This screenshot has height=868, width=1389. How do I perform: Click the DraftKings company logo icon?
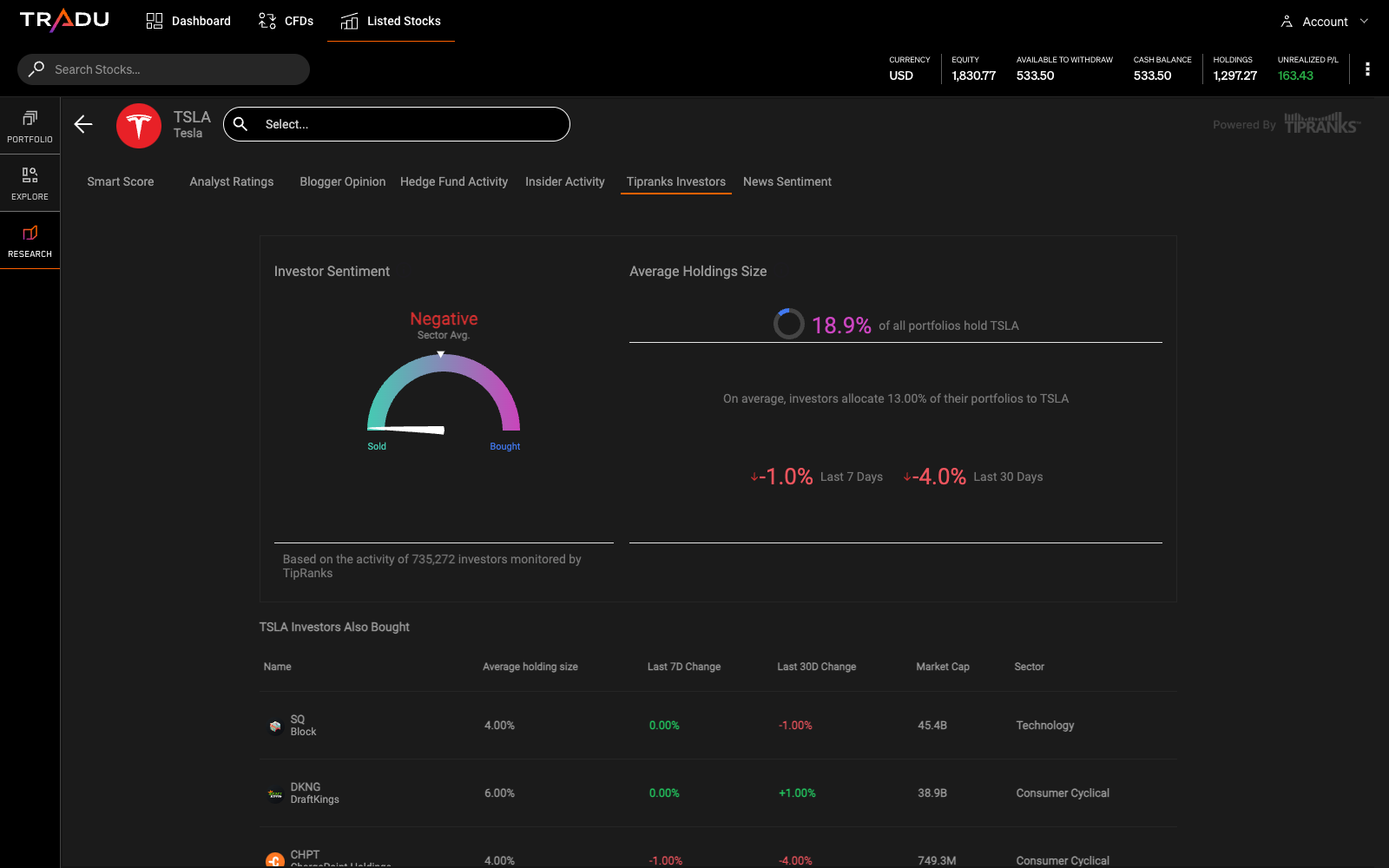[x=275, y=793]
